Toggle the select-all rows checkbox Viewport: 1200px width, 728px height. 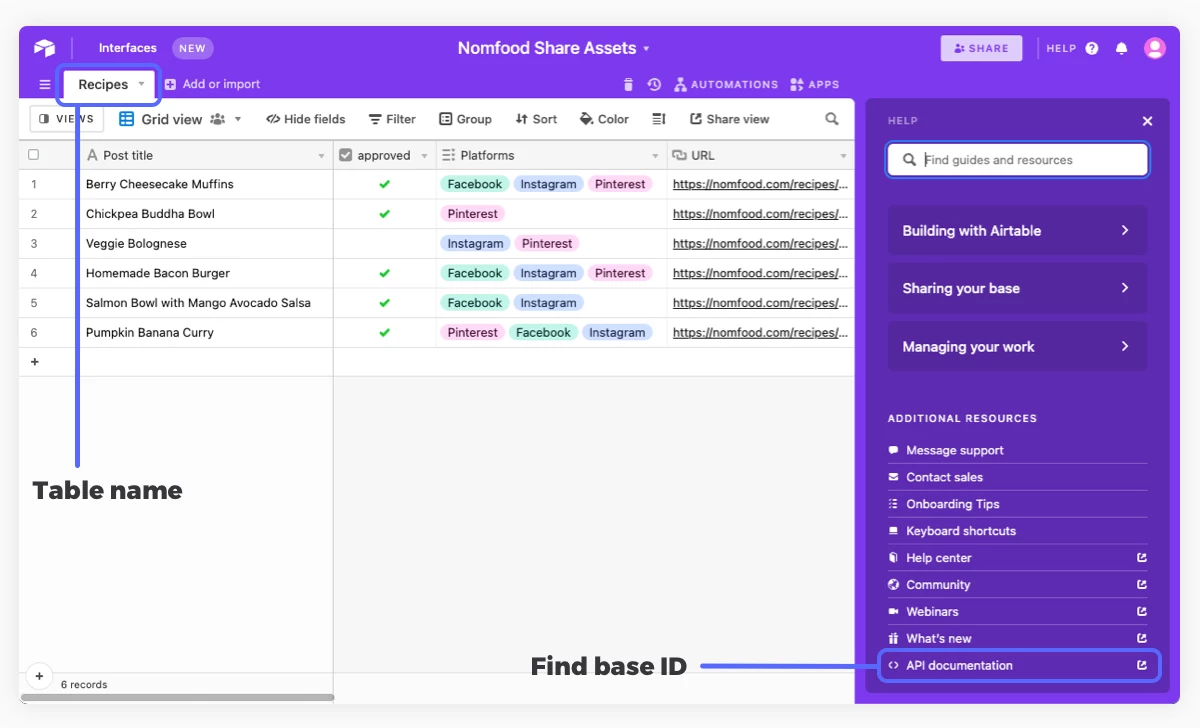click(34, 155)
